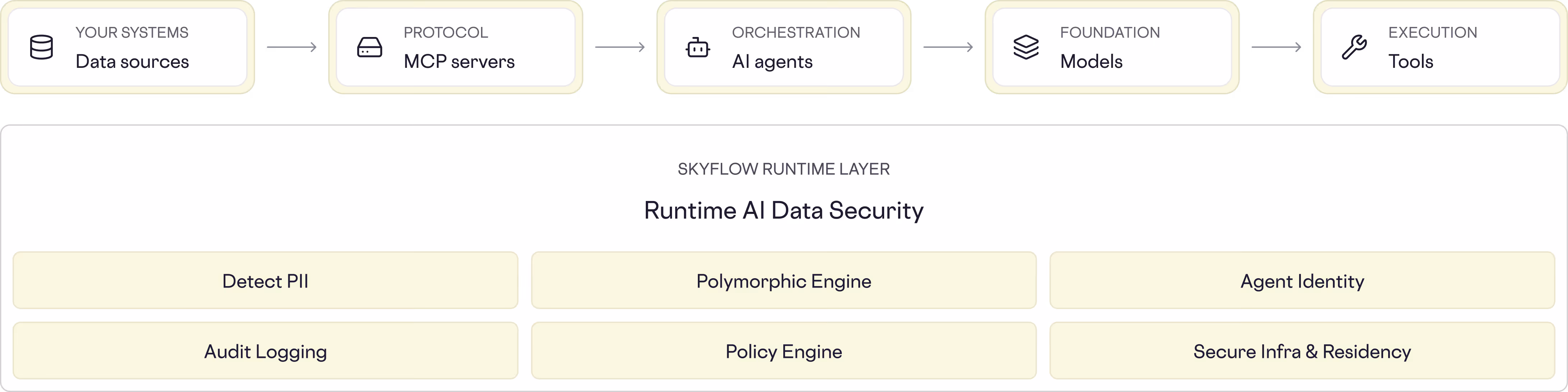The height and width of the screenshot is (392, 1568).
Task: Click the database icon for Data sources
Action: (41, 47)
